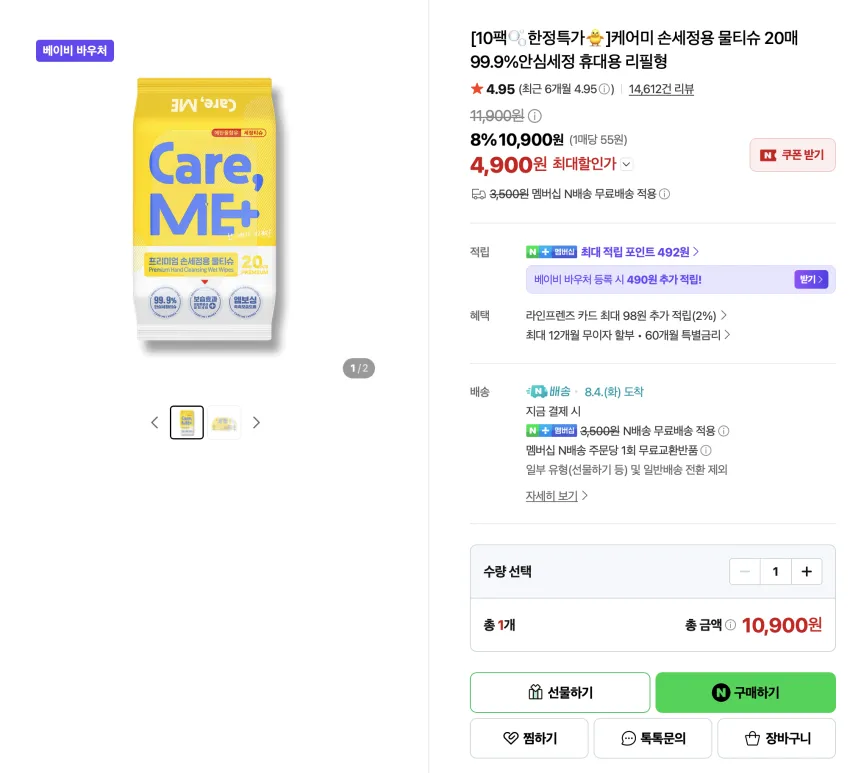Click info icon next to 11,900원 original price

click(x=535, y=116)
